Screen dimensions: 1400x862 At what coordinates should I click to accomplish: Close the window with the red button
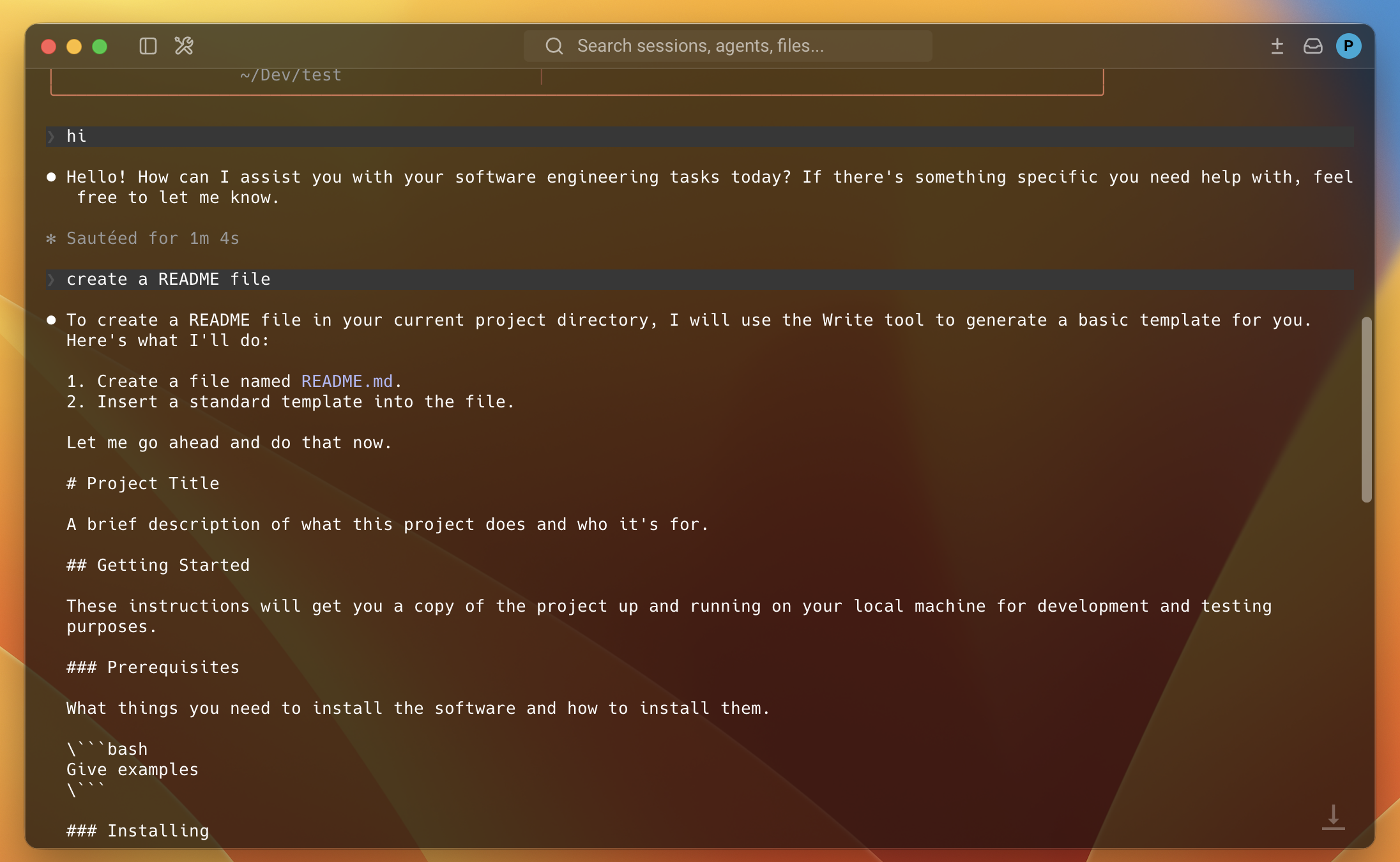click(x=49, y=47)
